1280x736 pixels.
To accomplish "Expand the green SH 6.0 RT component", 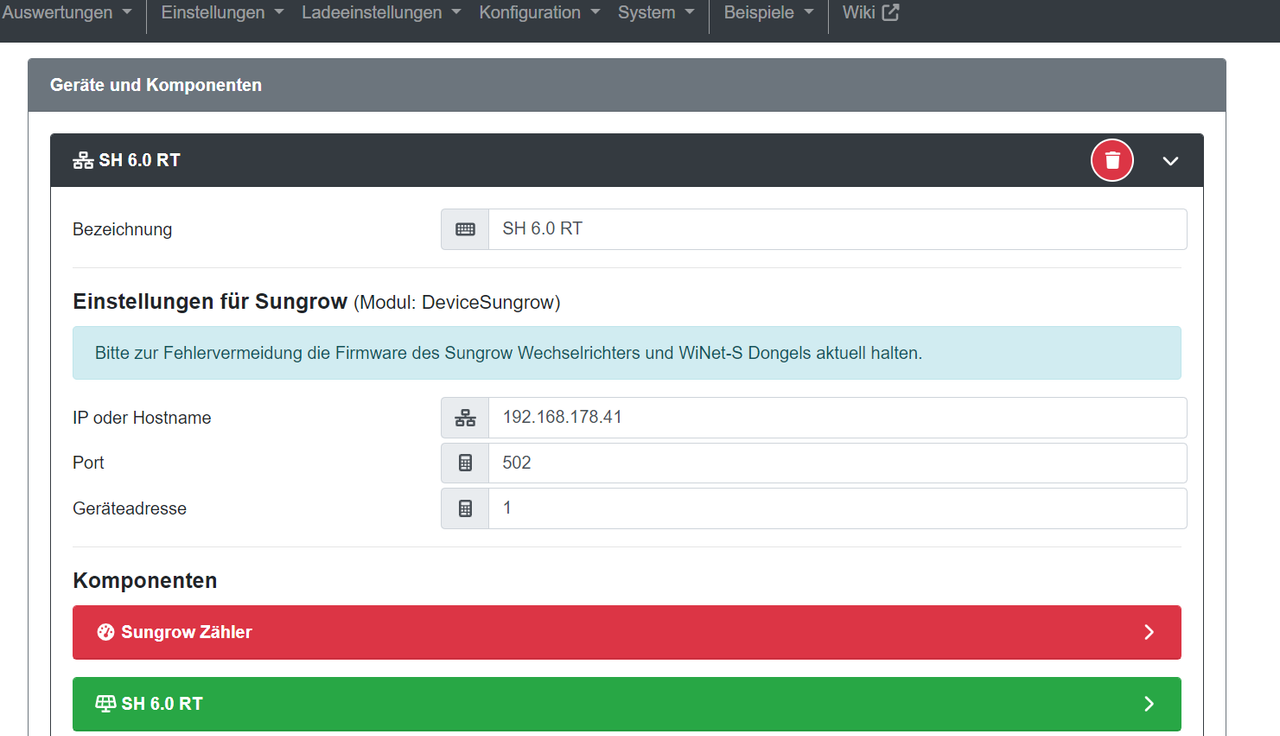I will pyautogui.click(x=627, y=704).
